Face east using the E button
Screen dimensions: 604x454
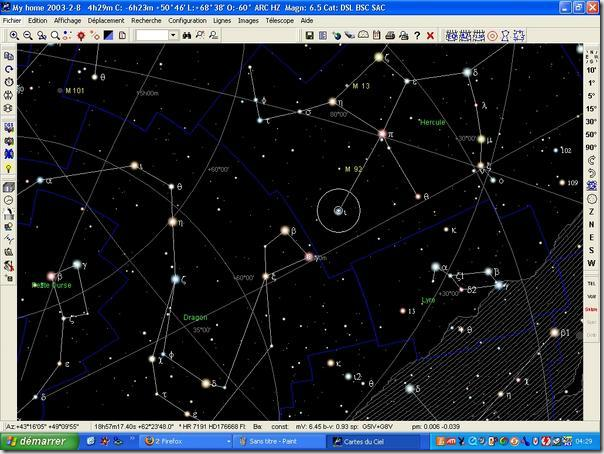pos(591,238)
